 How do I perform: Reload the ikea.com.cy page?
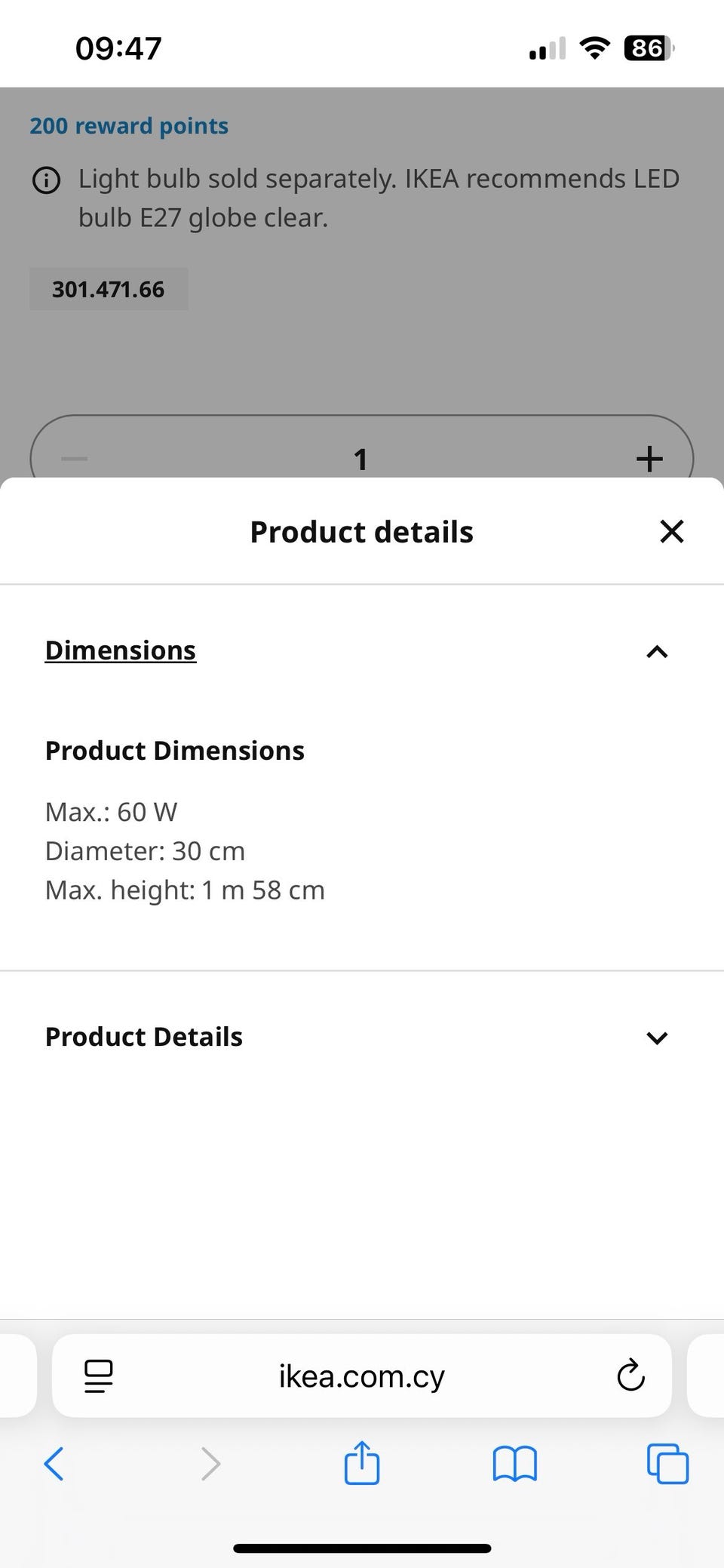[630, 1376]
